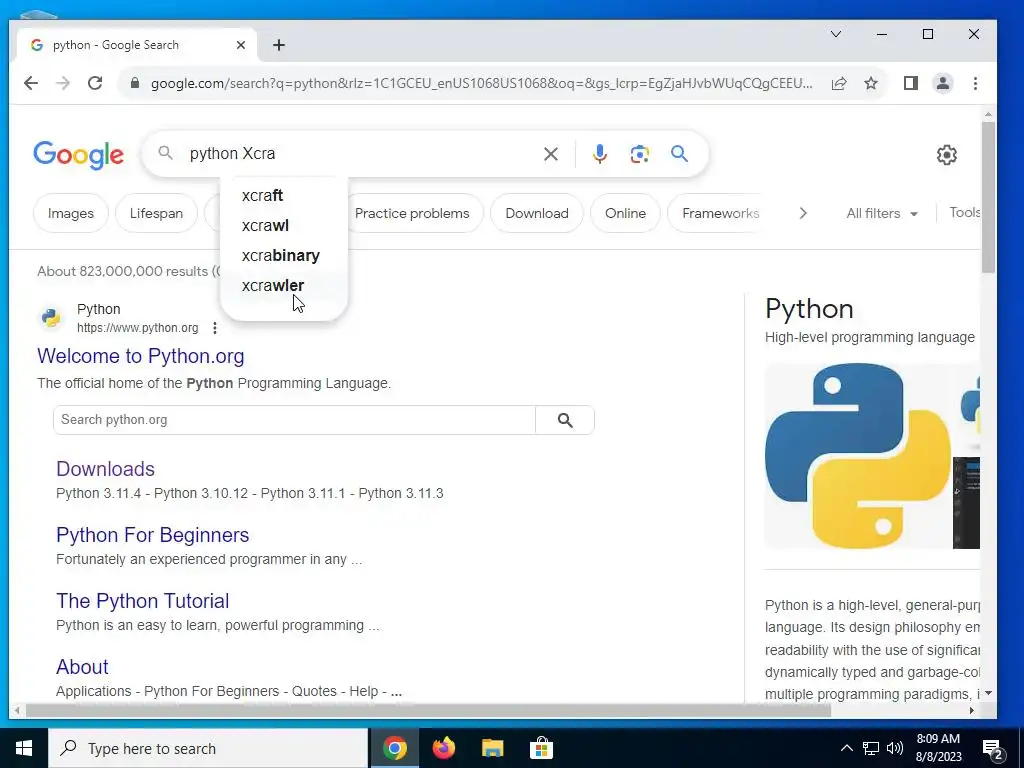The width and height of the screenshot is (1024, 768).
Task: Click the horizontal page scrollbar
Action: tap(428, 710)
